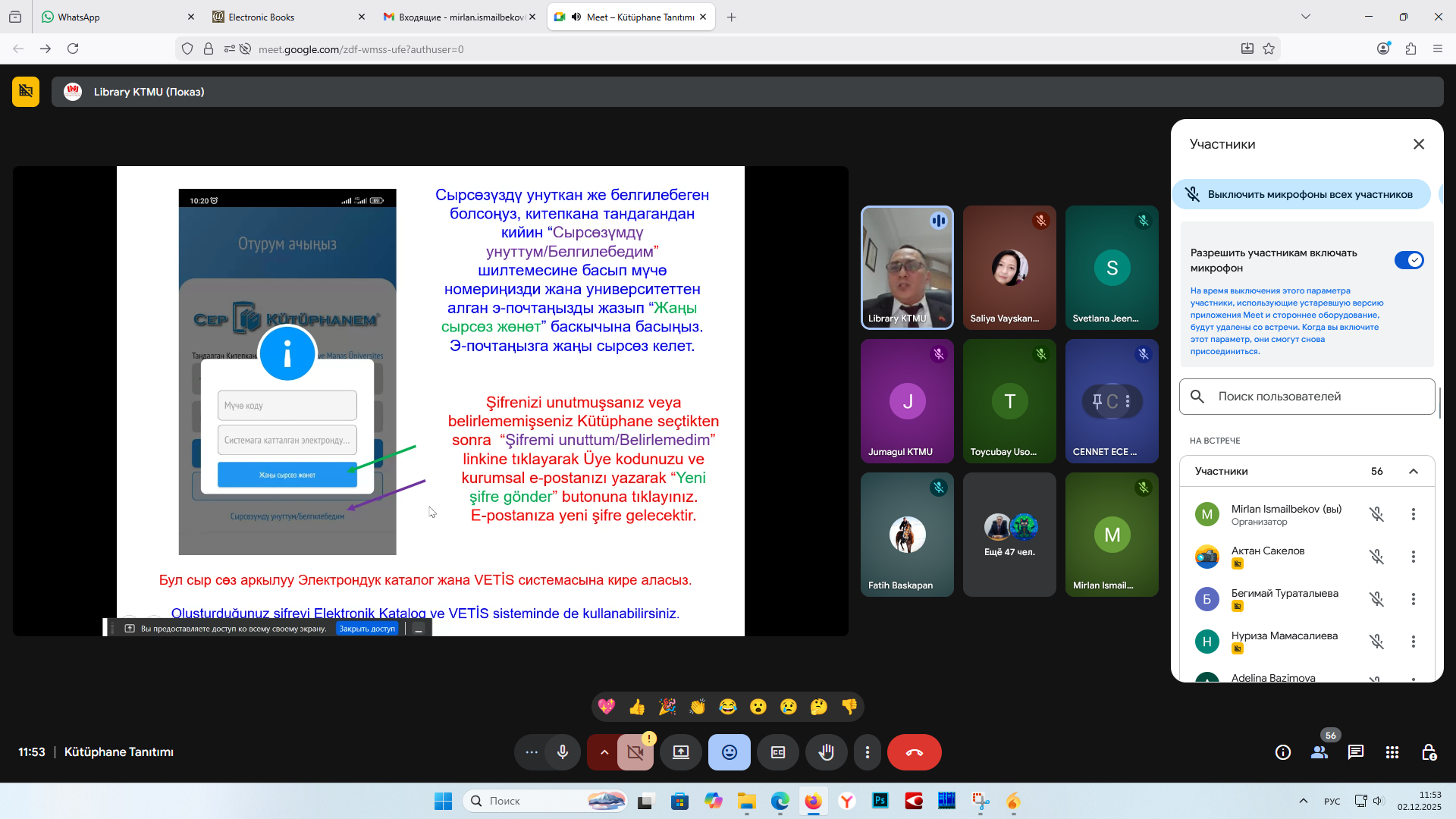Open the chat panel icon
Viewport: 1456px width, 819px height.
point(1356,752)
